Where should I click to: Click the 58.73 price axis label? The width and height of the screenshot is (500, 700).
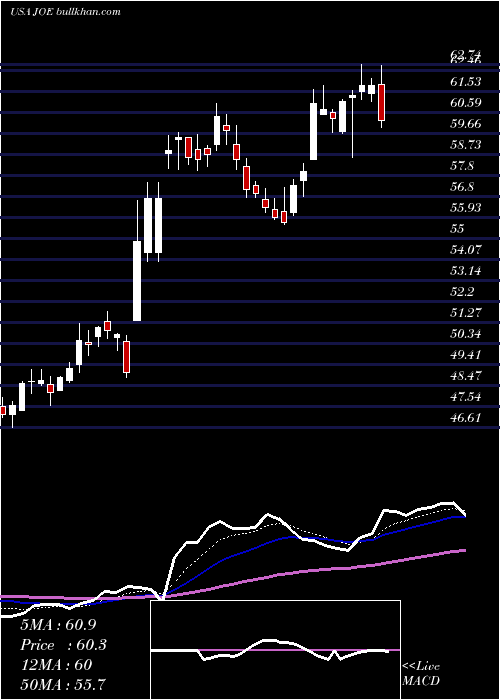tap(466, 145)
